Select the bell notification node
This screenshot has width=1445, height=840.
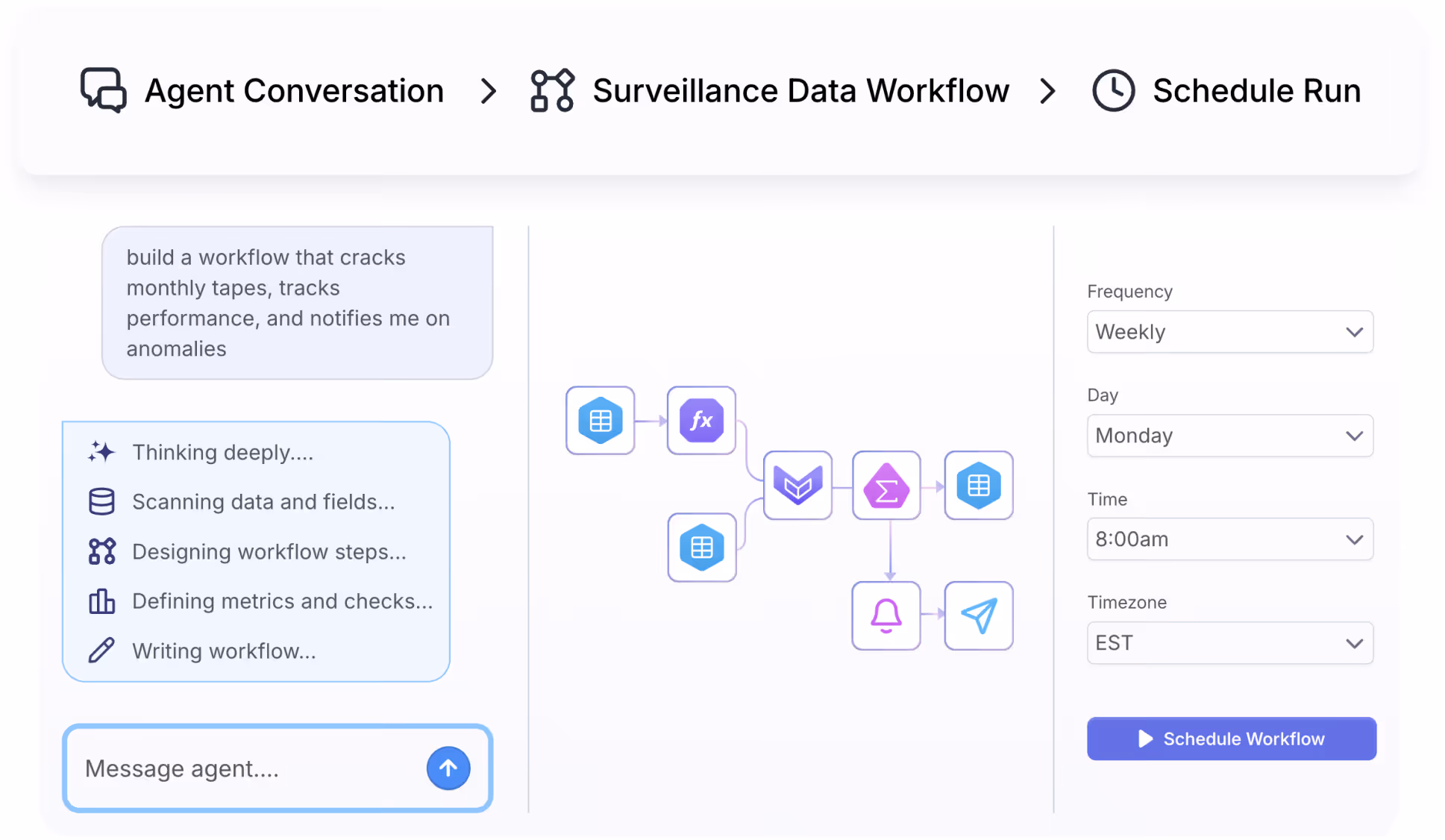point(886,615)
